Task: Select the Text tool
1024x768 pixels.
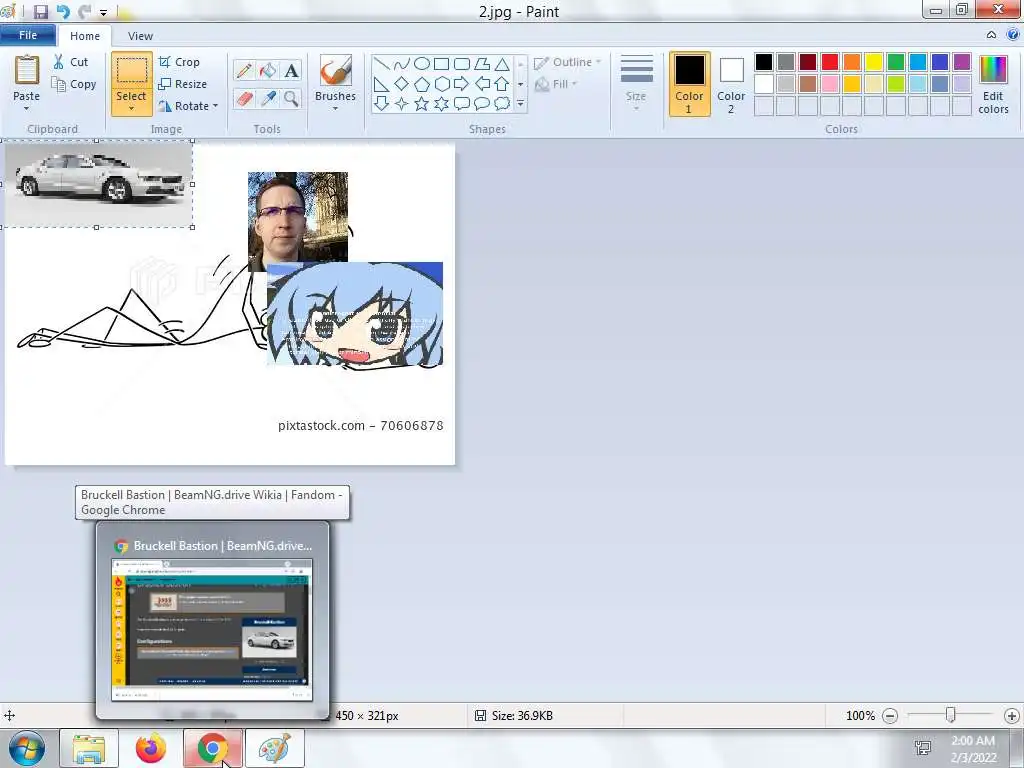Action: (291, 71)
